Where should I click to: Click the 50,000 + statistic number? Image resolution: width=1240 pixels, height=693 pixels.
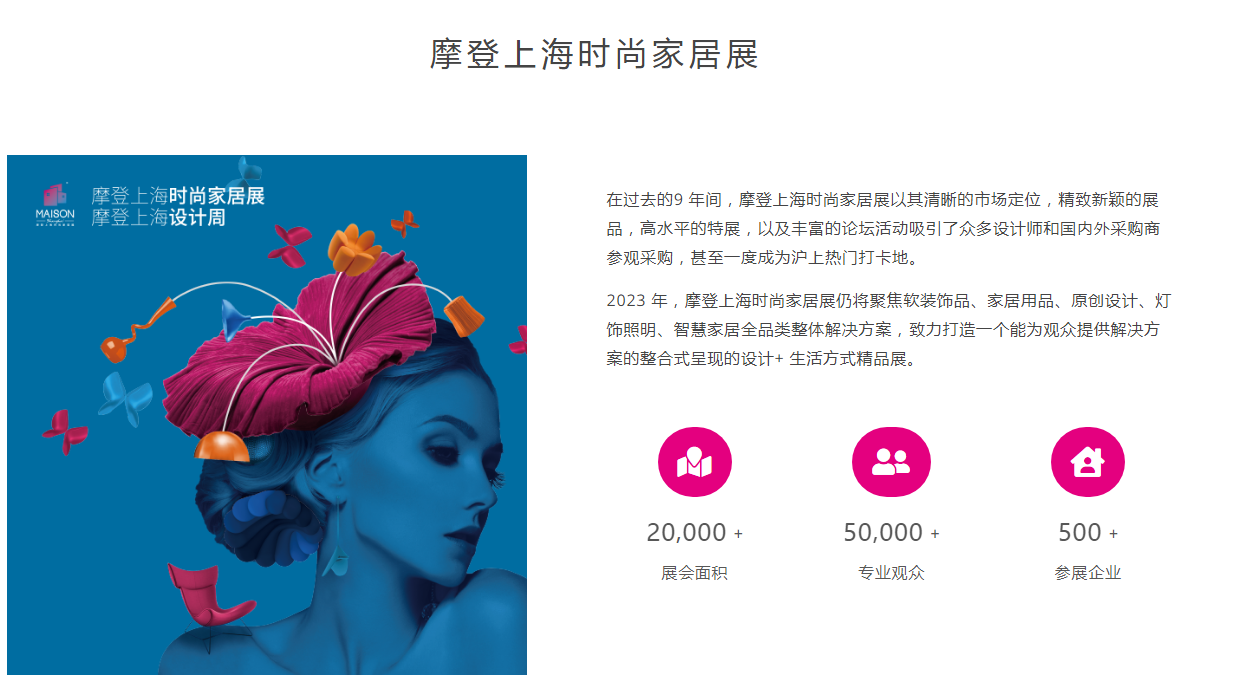pyautogui.click(x=891, y=533)
